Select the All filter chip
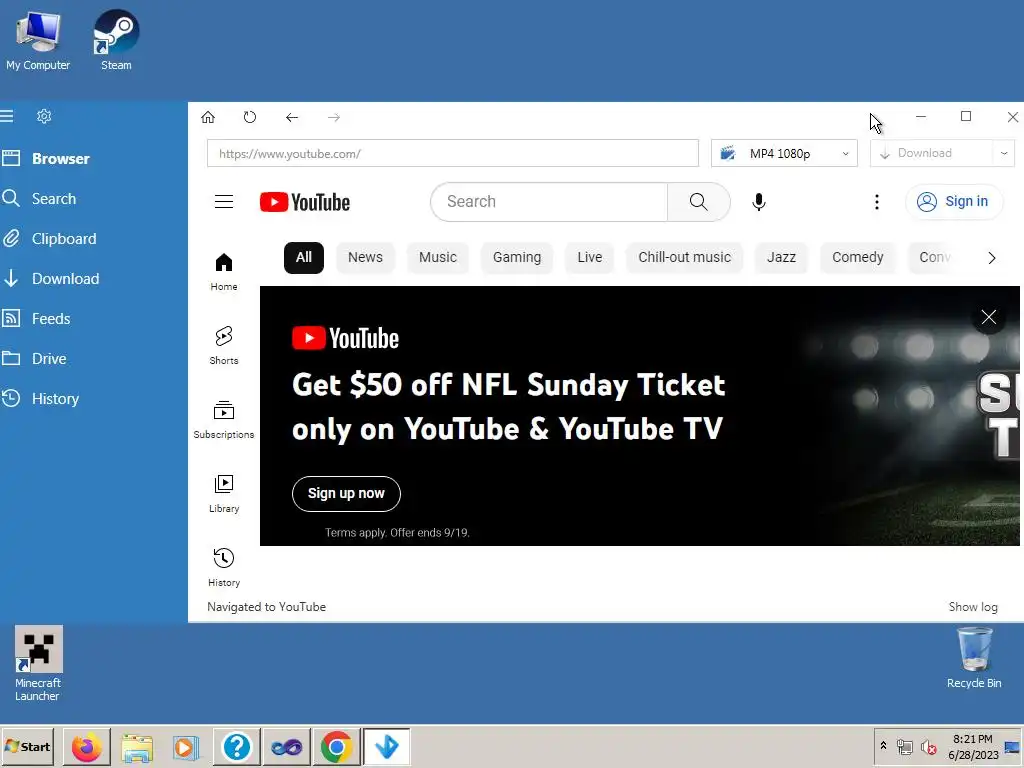This screenshot has width=1024, height=768. tap(304, 257)
